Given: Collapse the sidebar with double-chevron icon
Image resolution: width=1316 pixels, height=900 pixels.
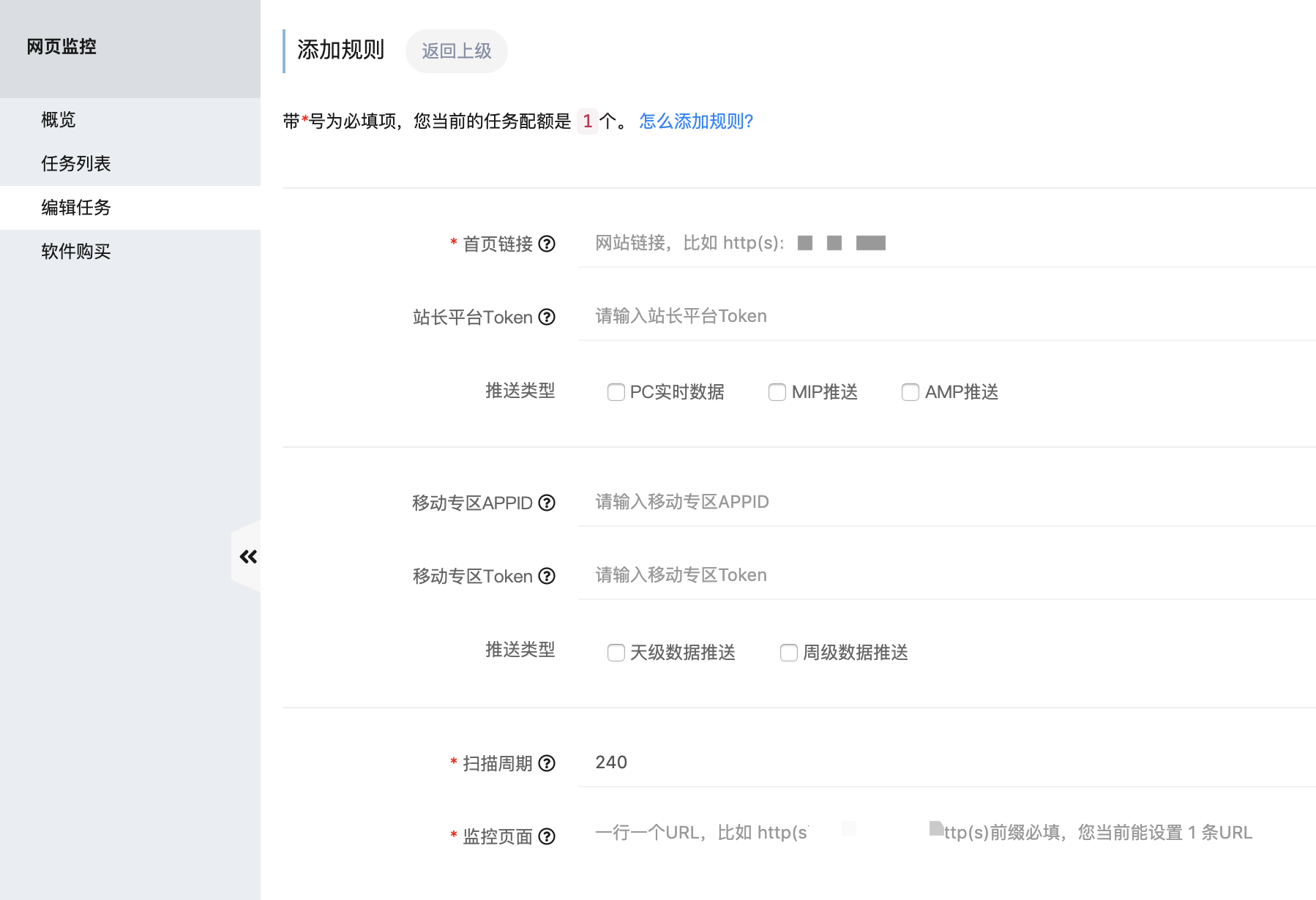Looking at the screenshot, I should pyautogui.click(x=248, y=557).
